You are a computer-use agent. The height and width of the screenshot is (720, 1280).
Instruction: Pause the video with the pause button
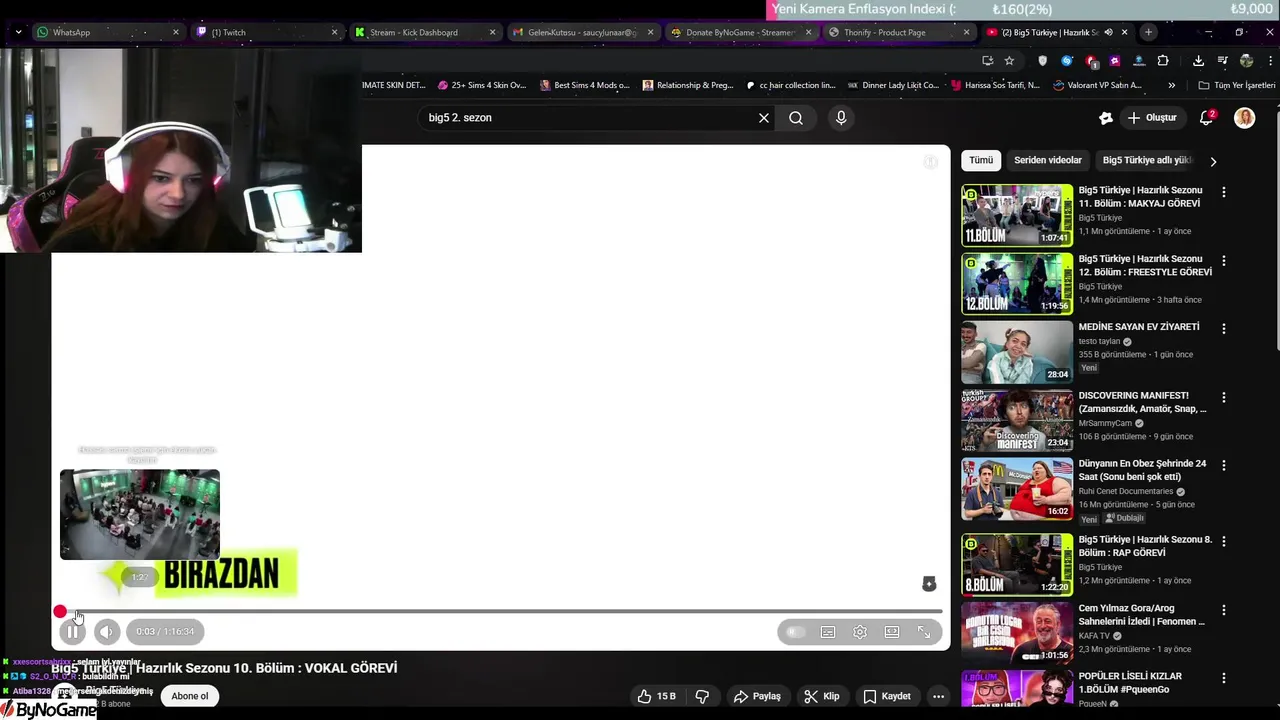[x=72, y=632]
